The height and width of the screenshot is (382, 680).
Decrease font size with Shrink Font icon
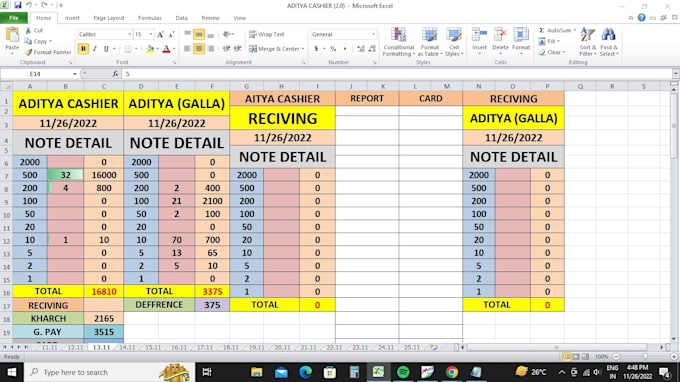[x=171, y=34]
